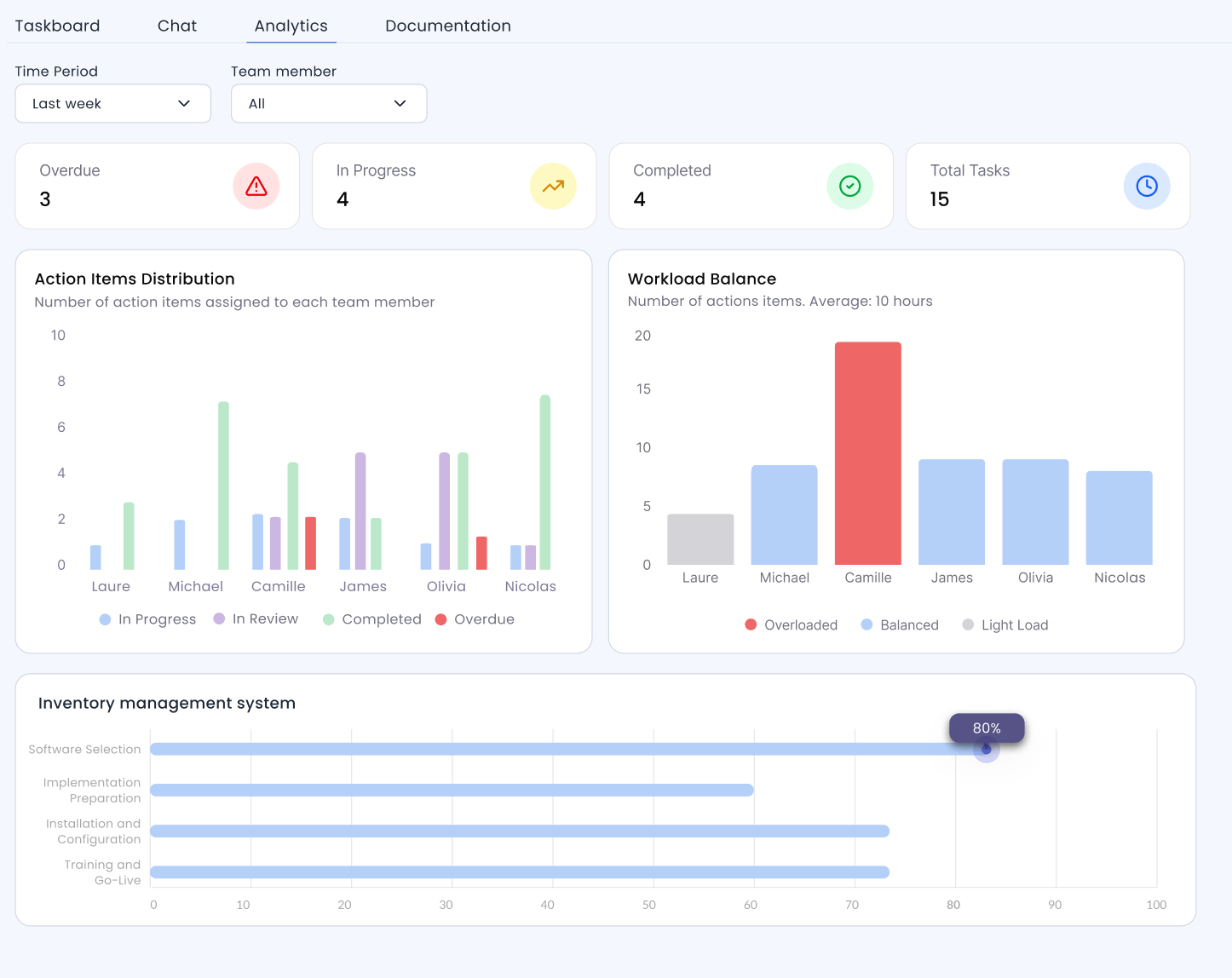Toggle the Overdue legend series in distribution chart

coord(475,619)
